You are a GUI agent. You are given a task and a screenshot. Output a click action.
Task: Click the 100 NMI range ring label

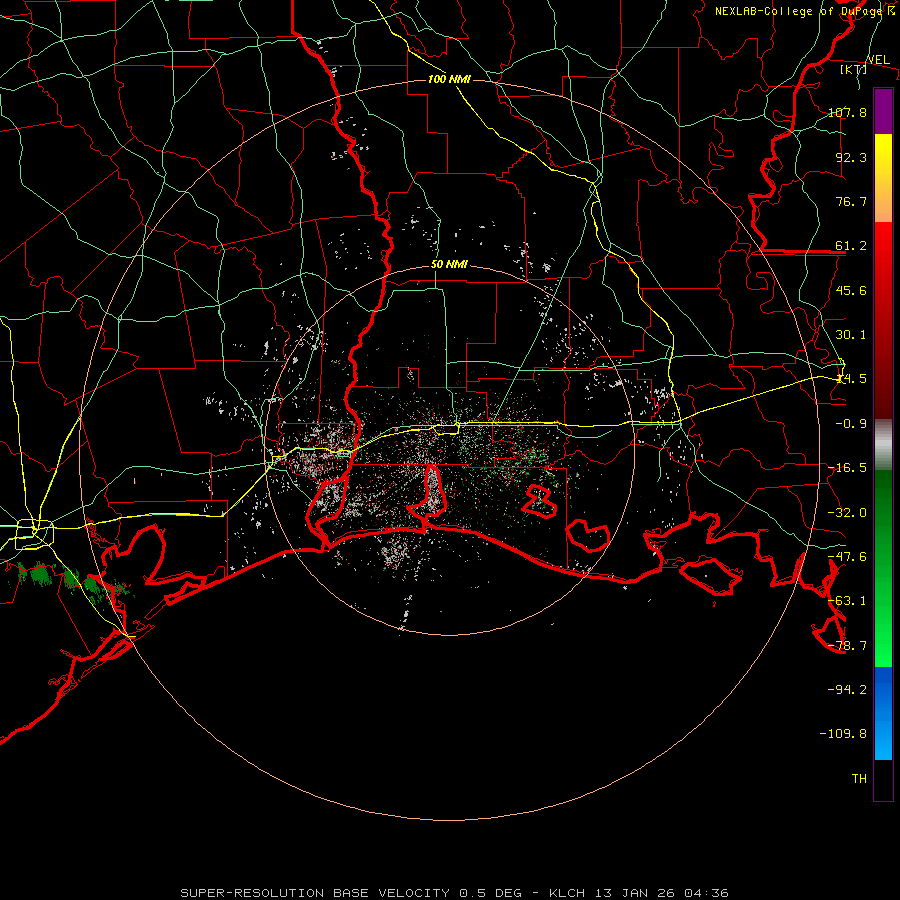pyautogui.click(x=449, y=79)
